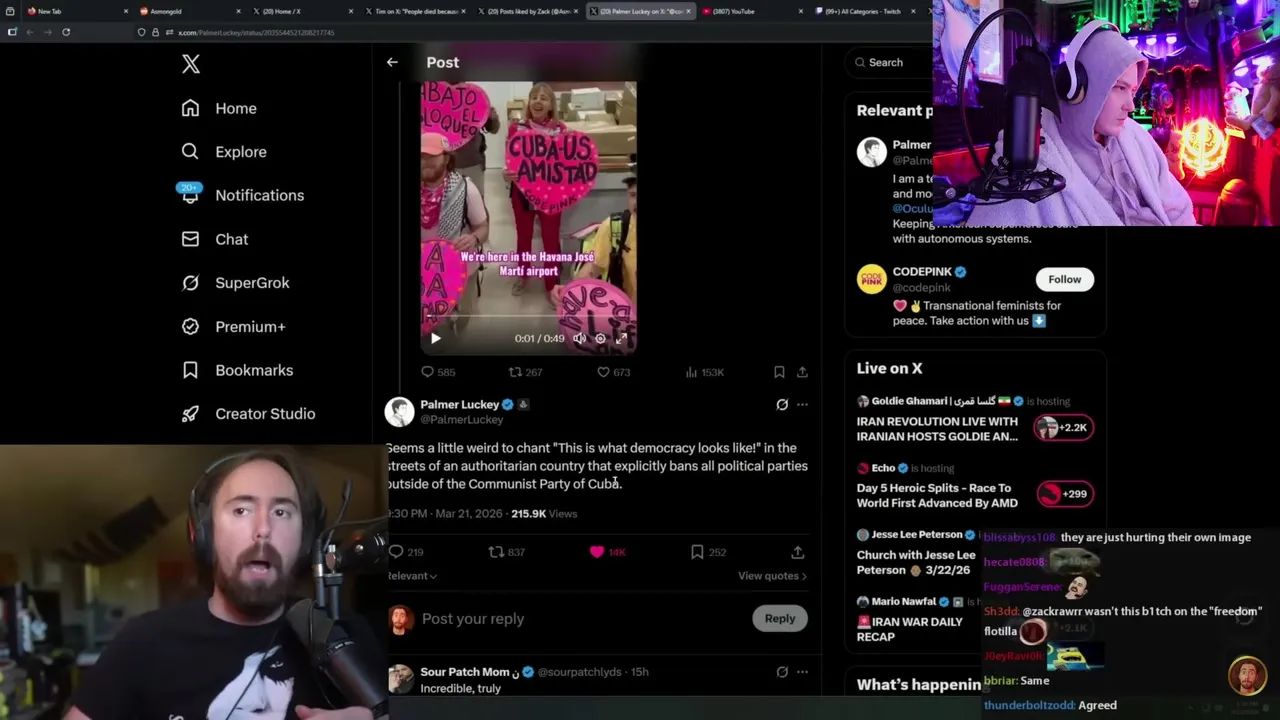The image size is (1280, 720).
Task: Open Creator Studio in the sidebar
Action: pyautogui.click(x=248, y=414)
